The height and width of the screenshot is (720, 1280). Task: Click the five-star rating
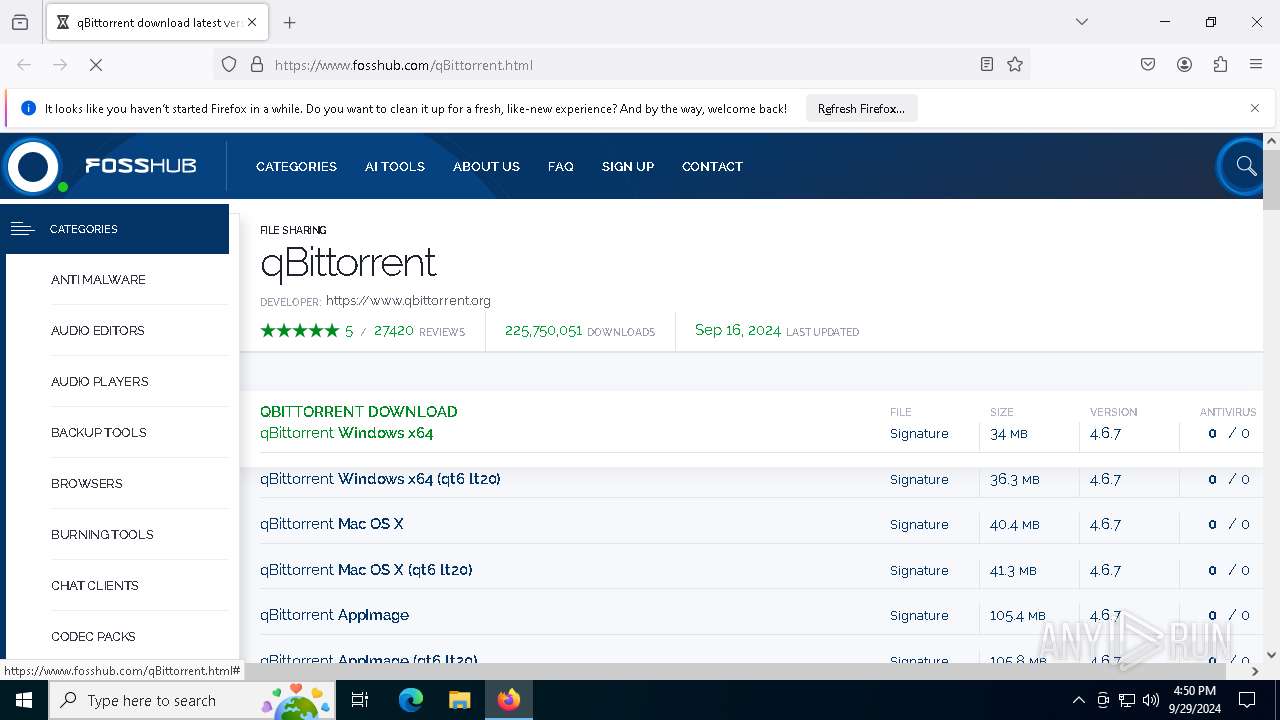coord(300,331)
